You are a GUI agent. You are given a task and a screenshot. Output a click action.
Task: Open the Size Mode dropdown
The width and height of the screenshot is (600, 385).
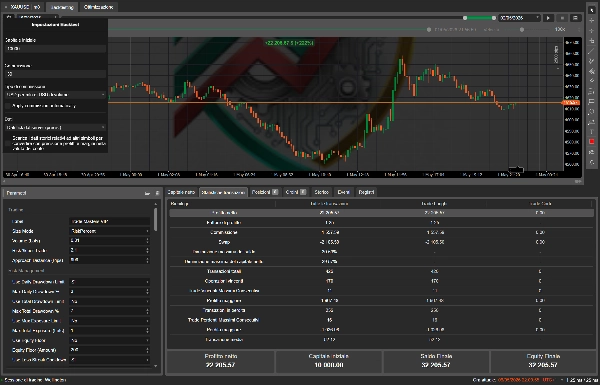point(109,231)
